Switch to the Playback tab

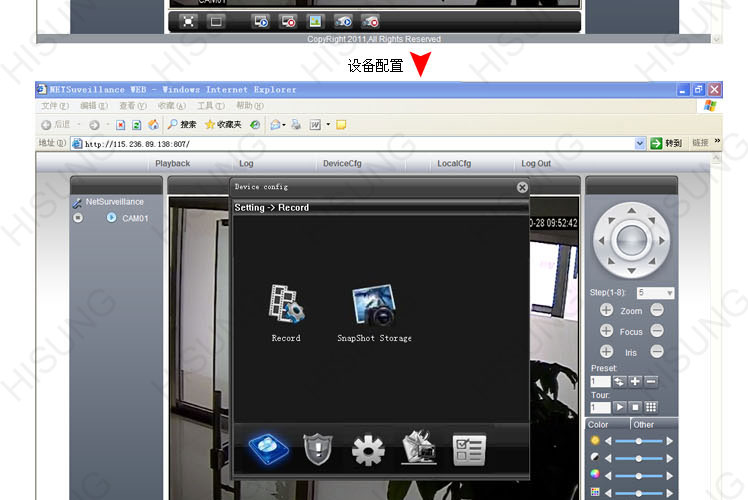coord(172,164)
